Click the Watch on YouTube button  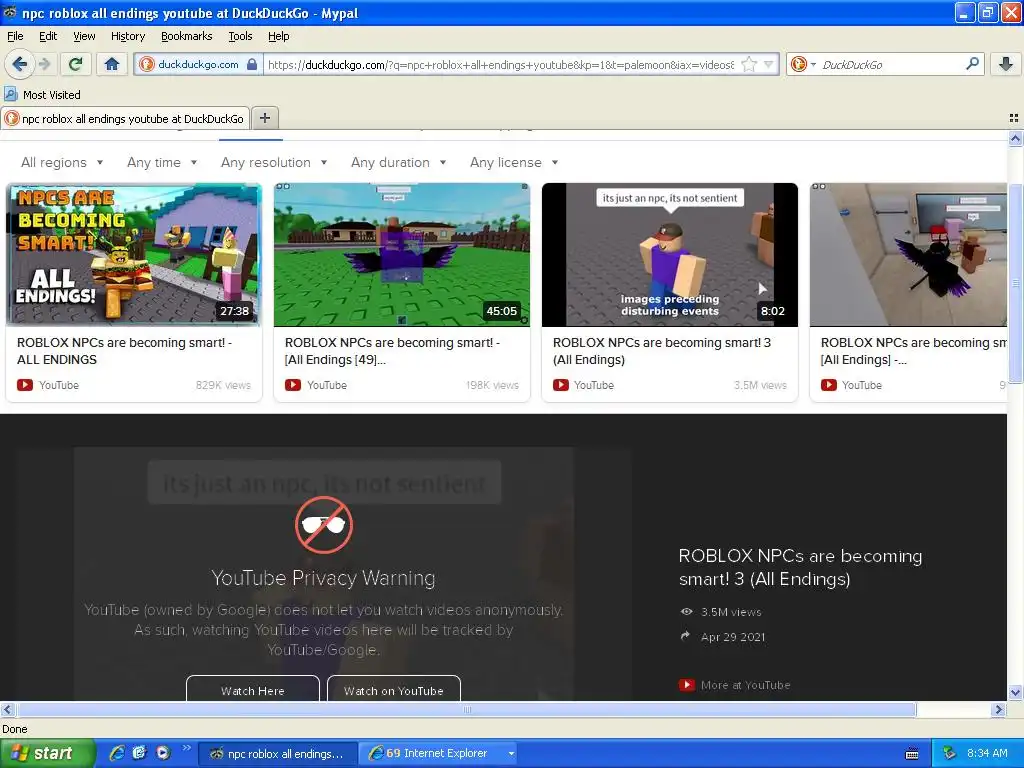[394, 690]
